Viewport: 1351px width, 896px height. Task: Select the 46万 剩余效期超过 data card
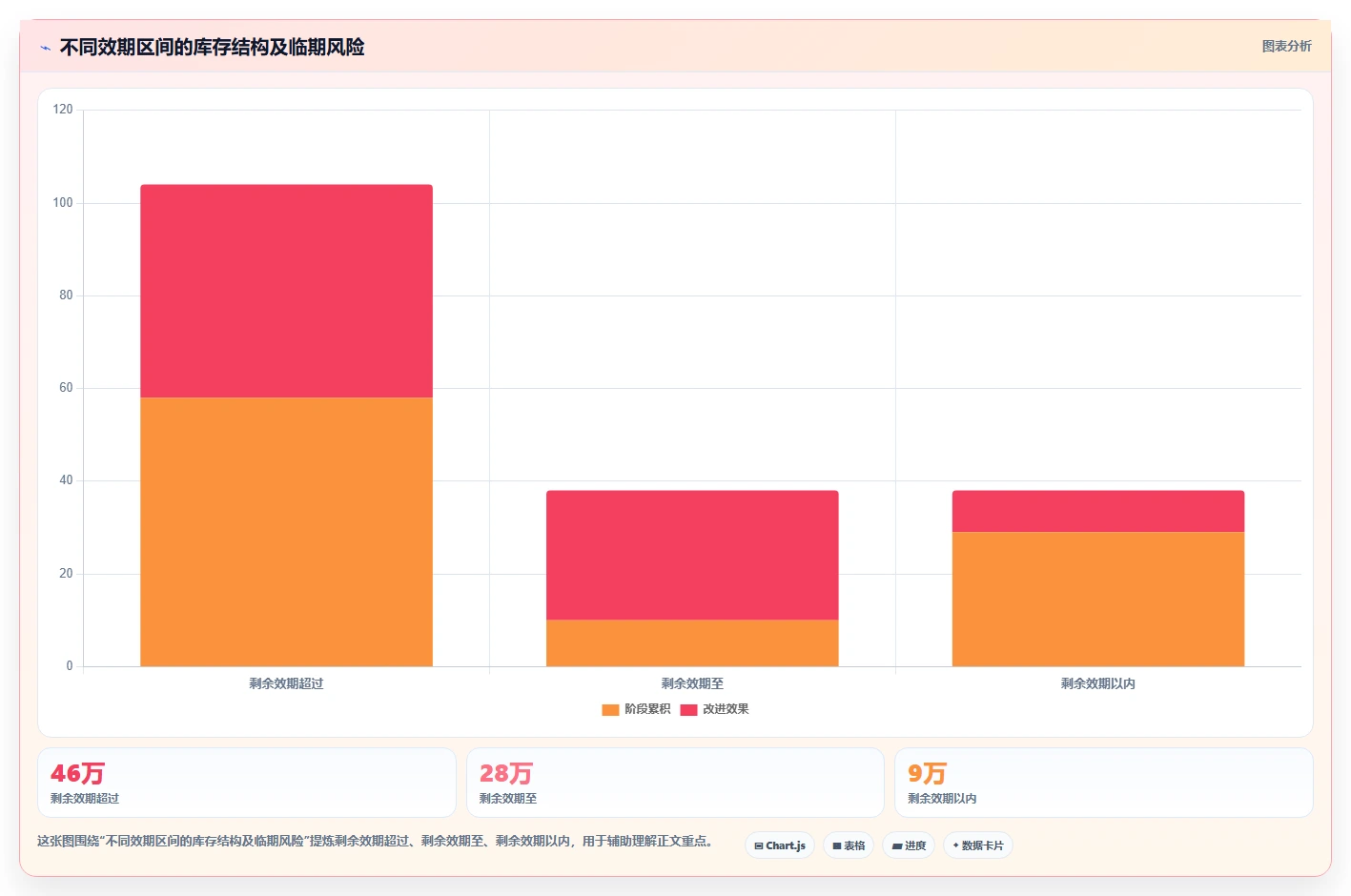(x=246, y=783)
